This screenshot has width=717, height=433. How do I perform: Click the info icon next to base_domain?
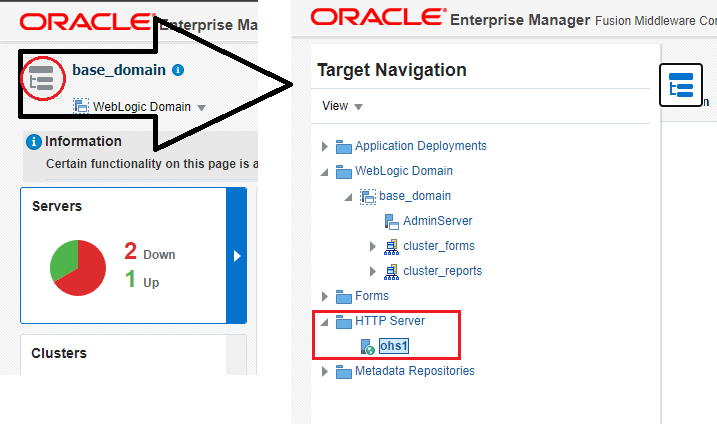point(178,70)
